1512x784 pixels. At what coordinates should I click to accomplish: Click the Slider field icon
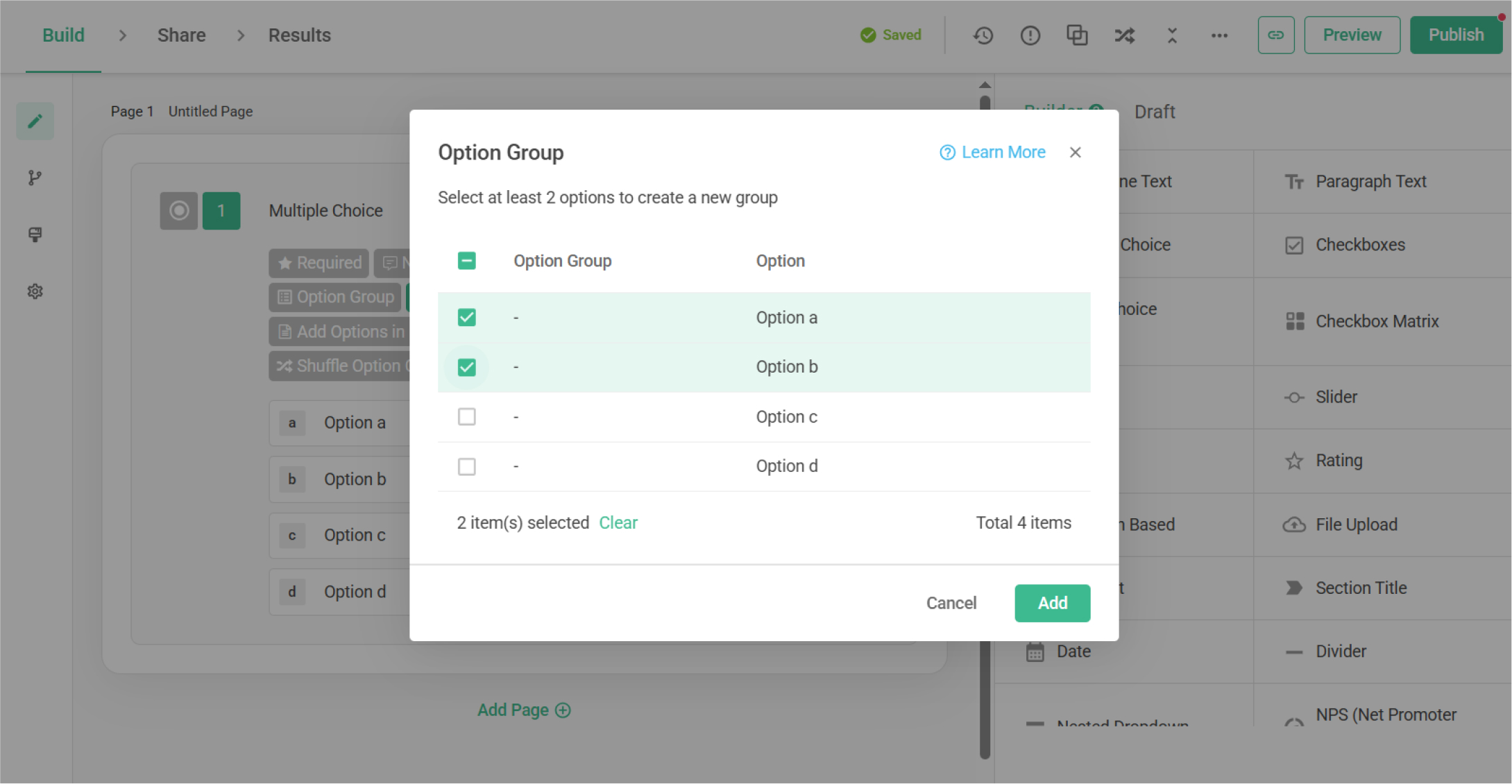coord(1294,398)
